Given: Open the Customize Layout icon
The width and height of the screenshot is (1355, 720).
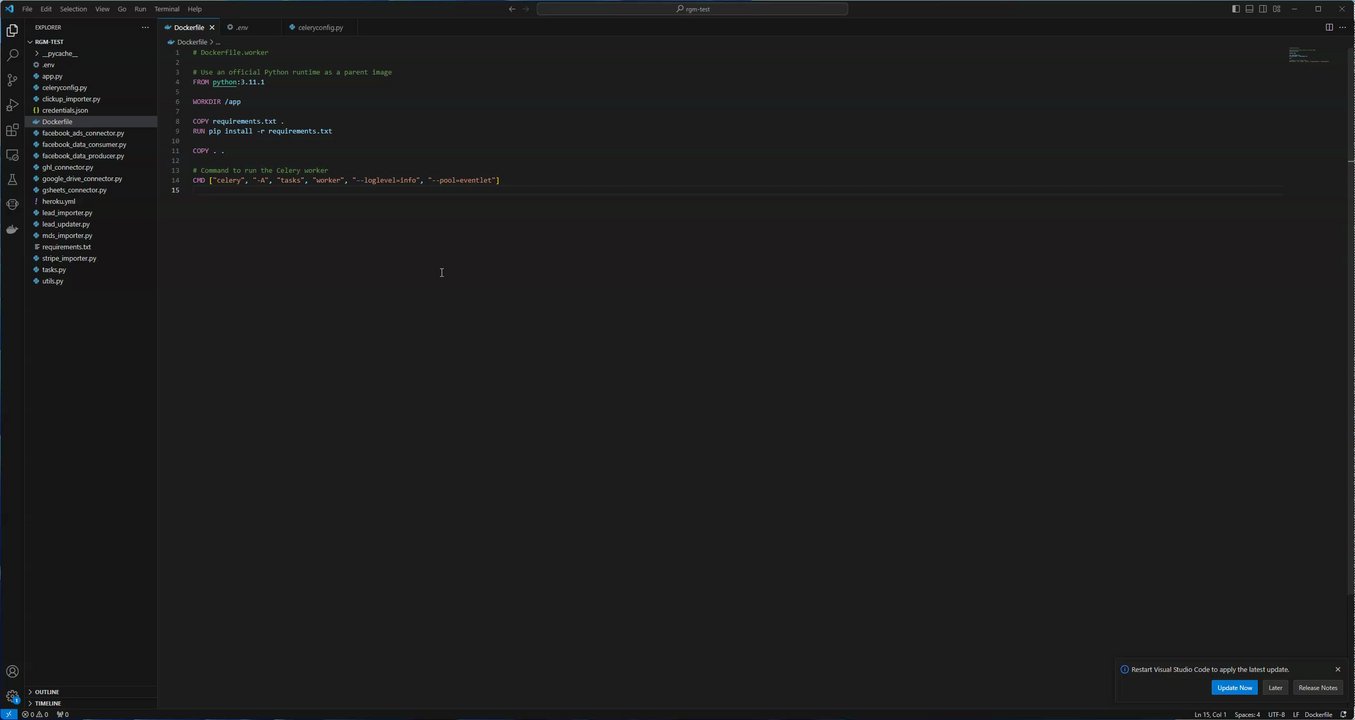Looking at the screenshot, I should 1277,9.
